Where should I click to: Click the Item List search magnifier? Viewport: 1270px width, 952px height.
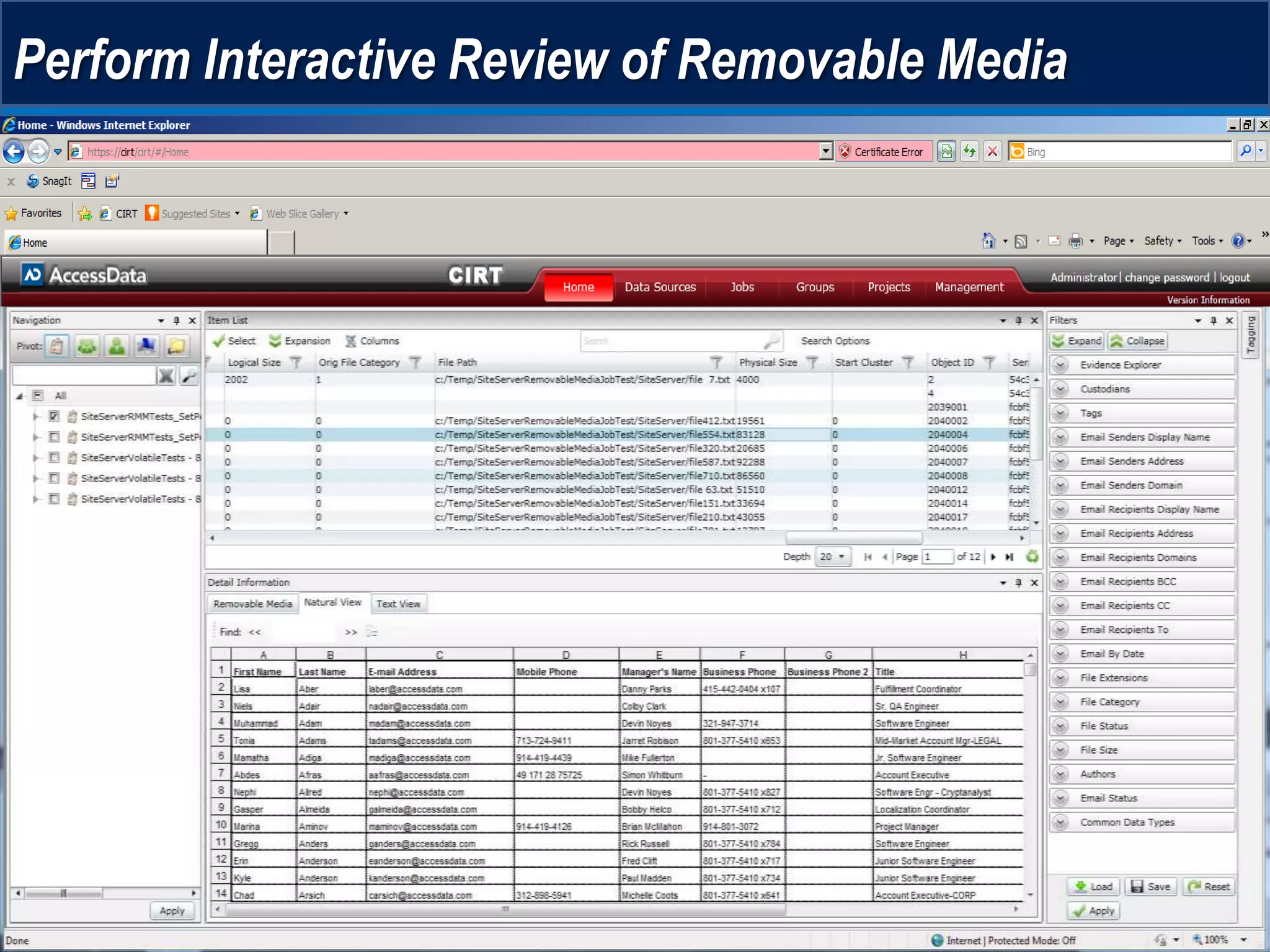point(771,341)
